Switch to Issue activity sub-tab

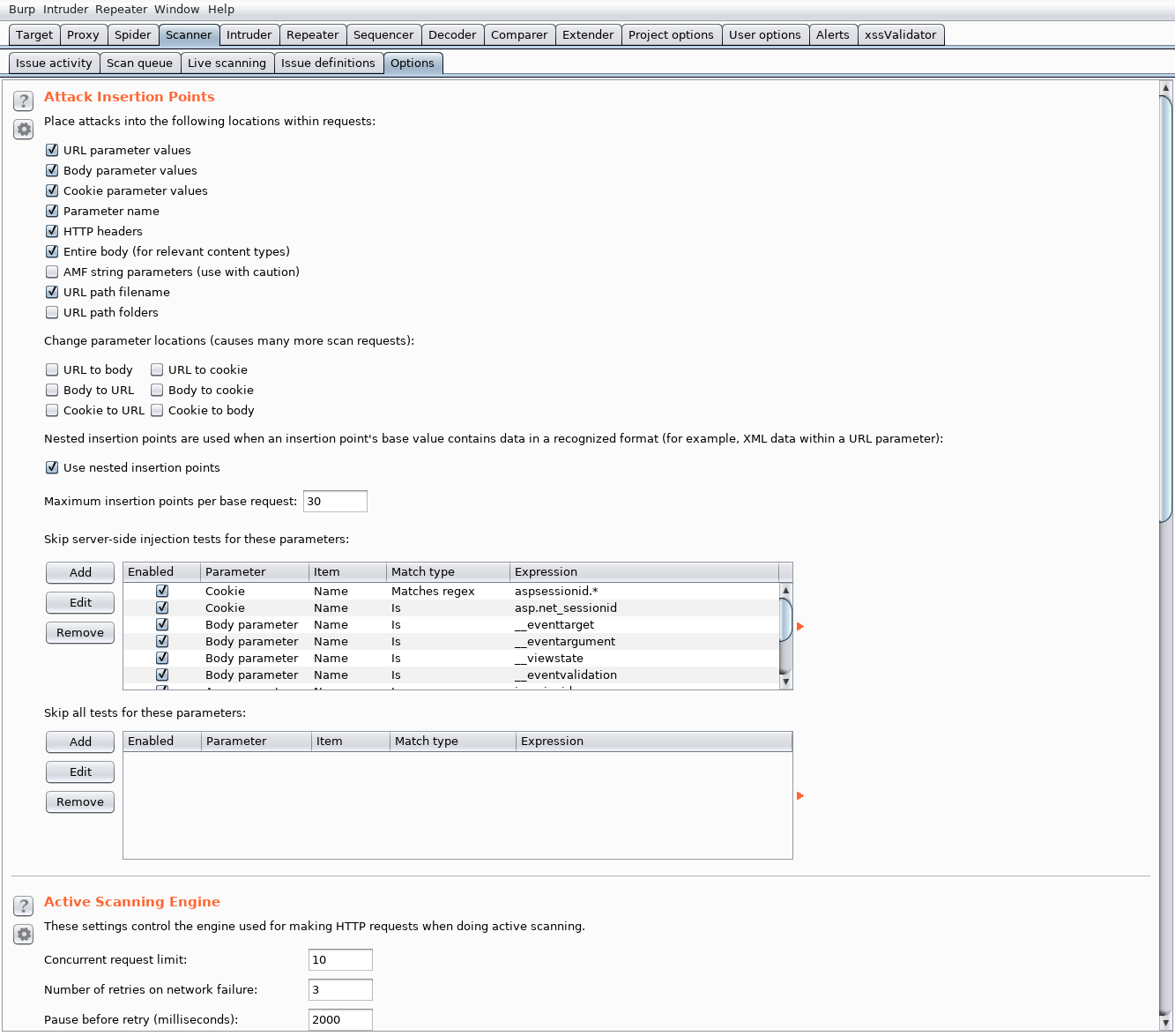[x=54, y=63]
